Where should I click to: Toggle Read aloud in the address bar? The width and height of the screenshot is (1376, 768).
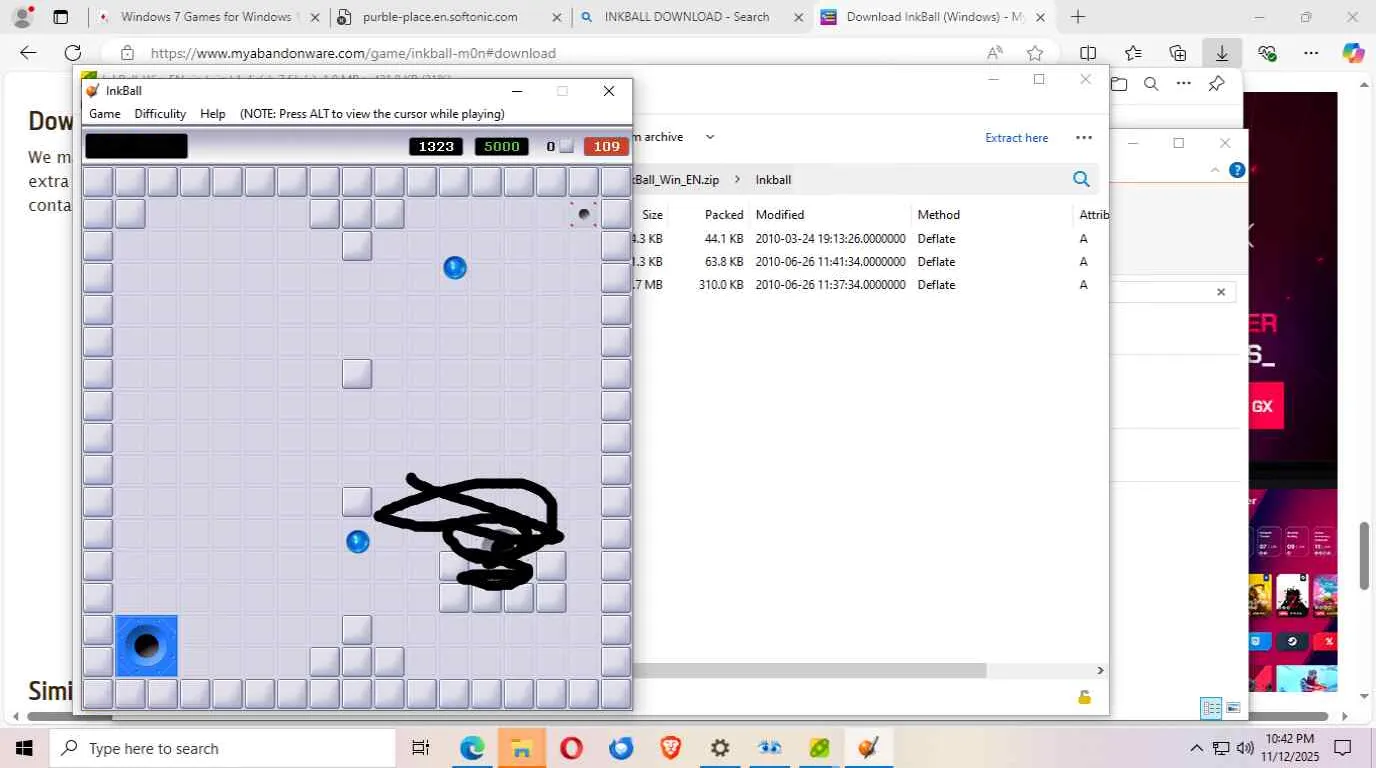[995, 53]
